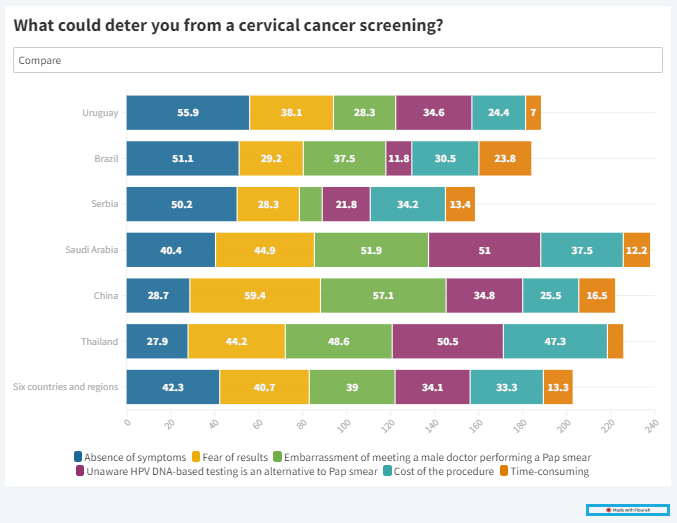
Task: Toggle 'Absence of symptoms' legend swatch
Action: point(78,457)
